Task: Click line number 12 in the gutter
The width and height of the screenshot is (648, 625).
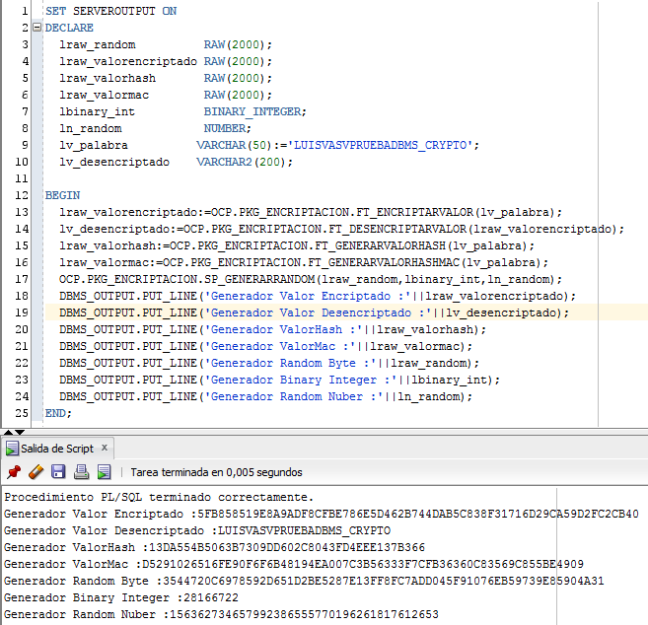Action: (22, 195)
